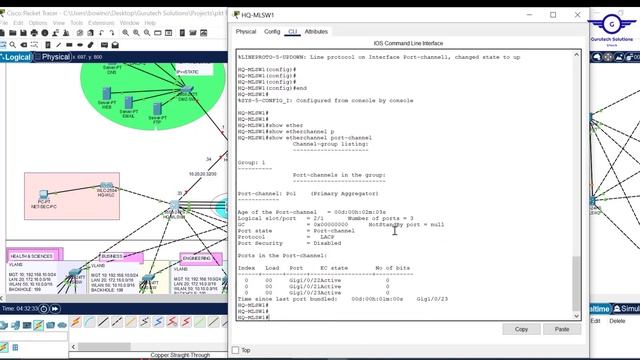
Task: Select the Delete tool icon
Action: (x=23, y=45)
